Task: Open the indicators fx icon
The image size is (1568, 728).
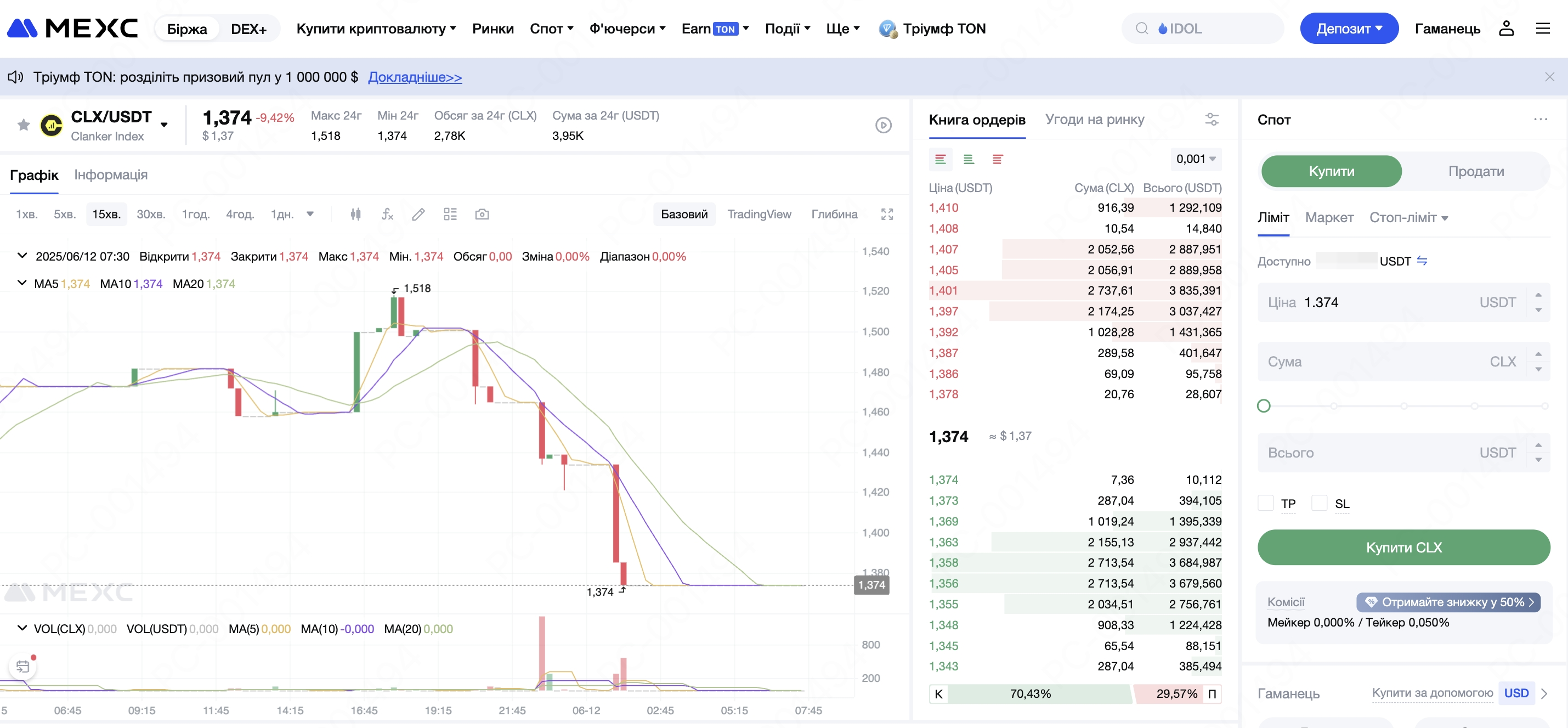Action: 387,215
